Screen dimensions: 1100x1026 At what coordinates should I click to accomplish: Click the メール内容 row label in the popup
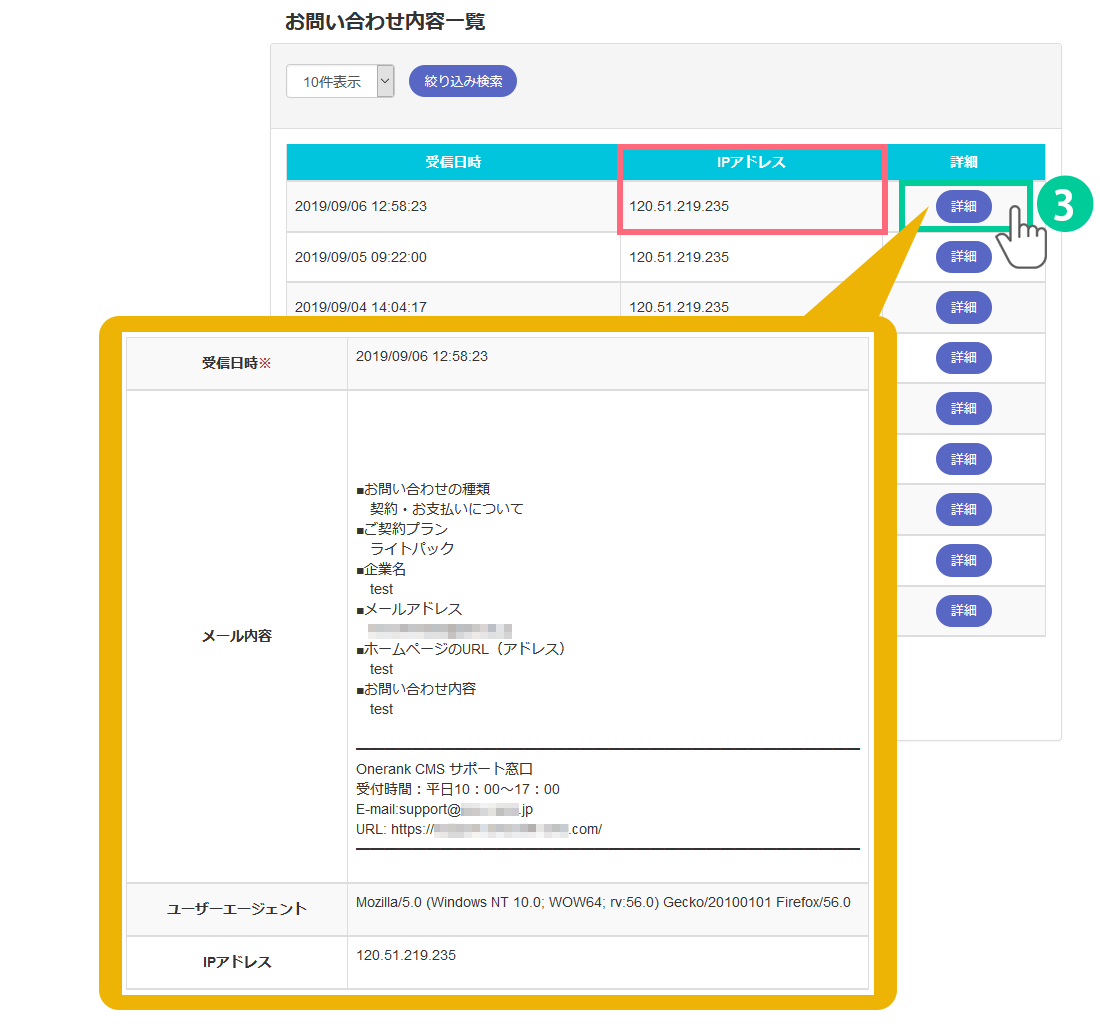coord(236,636)
